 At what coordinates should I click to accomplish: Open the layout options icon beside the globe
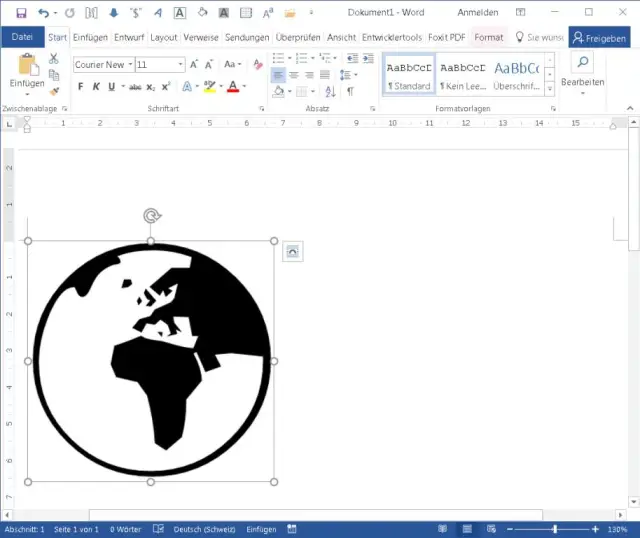pos(292,252)
